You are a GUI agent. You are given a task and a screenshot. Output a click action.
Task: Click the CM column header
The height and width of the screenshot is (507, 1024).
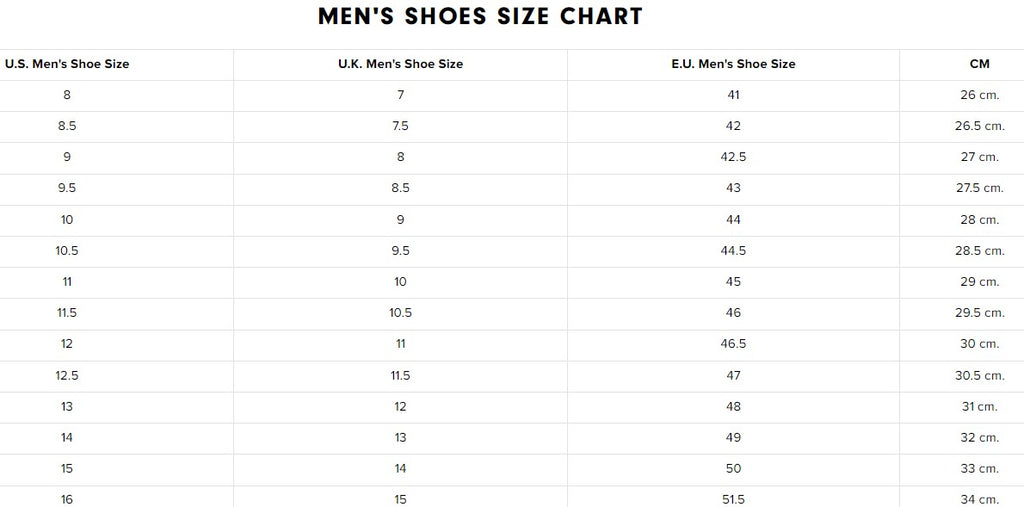[x=979, y=64]
